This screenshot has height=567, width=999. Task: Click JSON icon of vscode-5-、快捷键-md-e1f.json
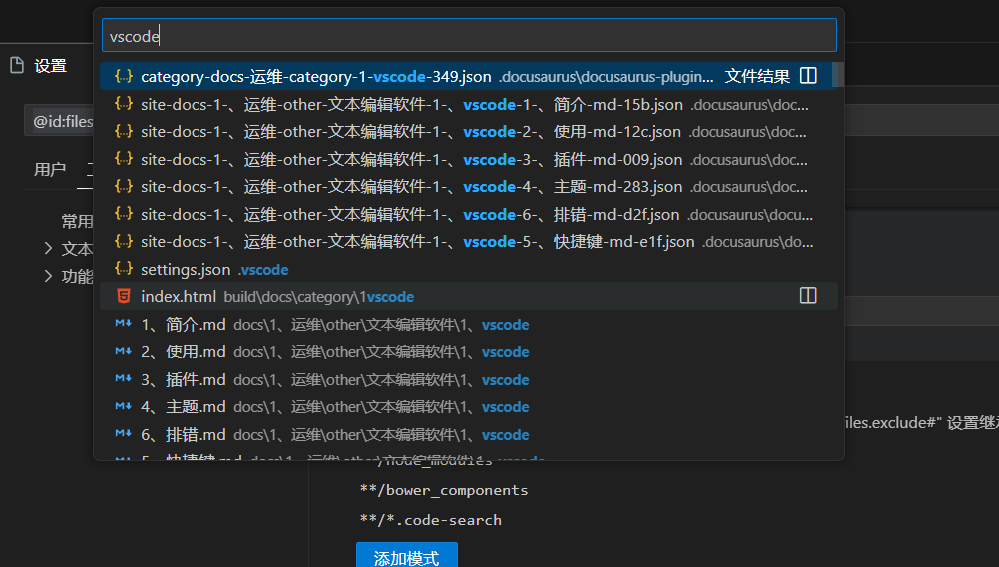[124, 241]
